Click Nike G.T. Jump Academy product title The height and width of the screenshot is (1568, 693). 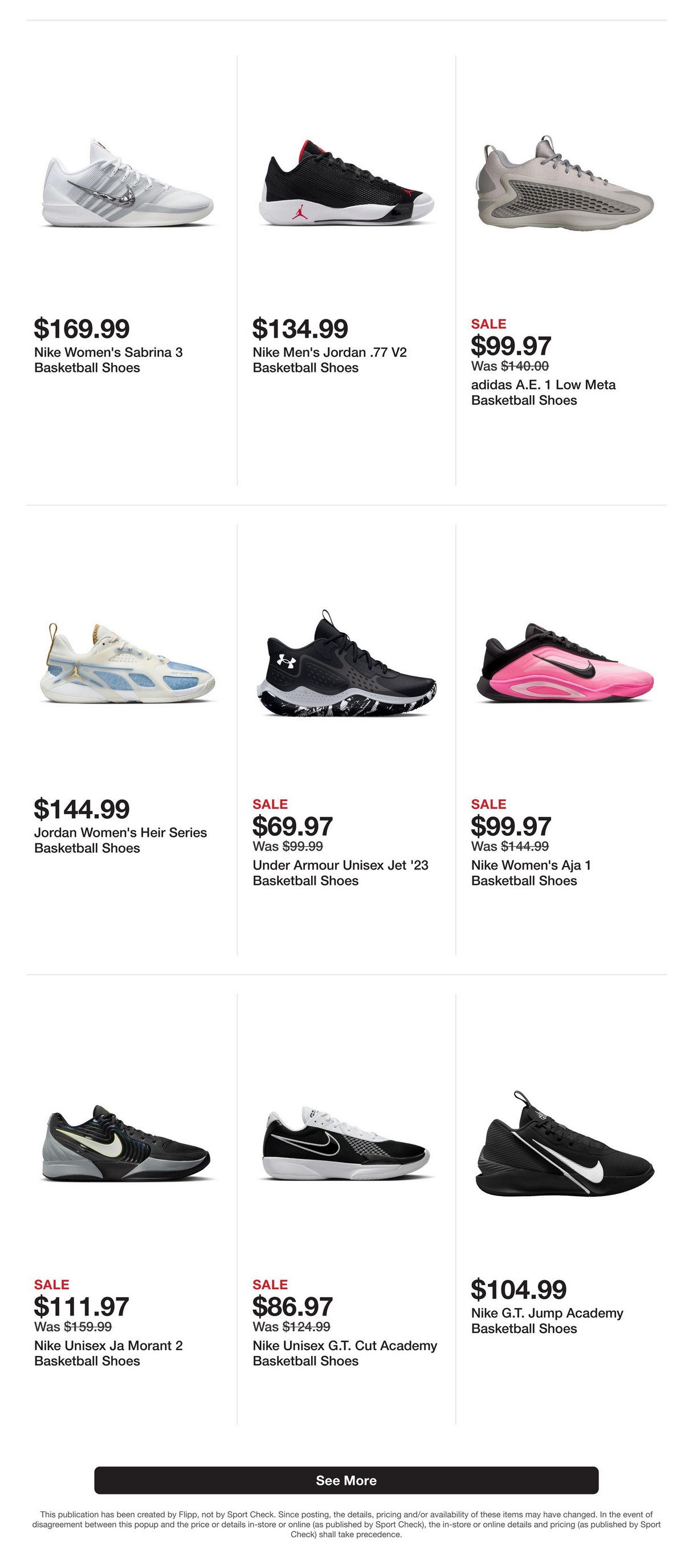tap(547, 1321)
